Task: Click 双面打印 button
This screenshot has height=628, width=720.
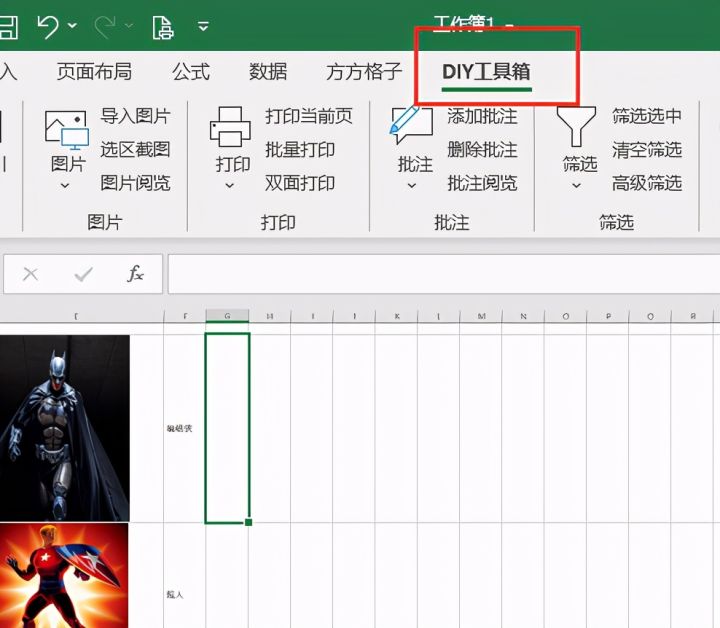Action: 300,183
